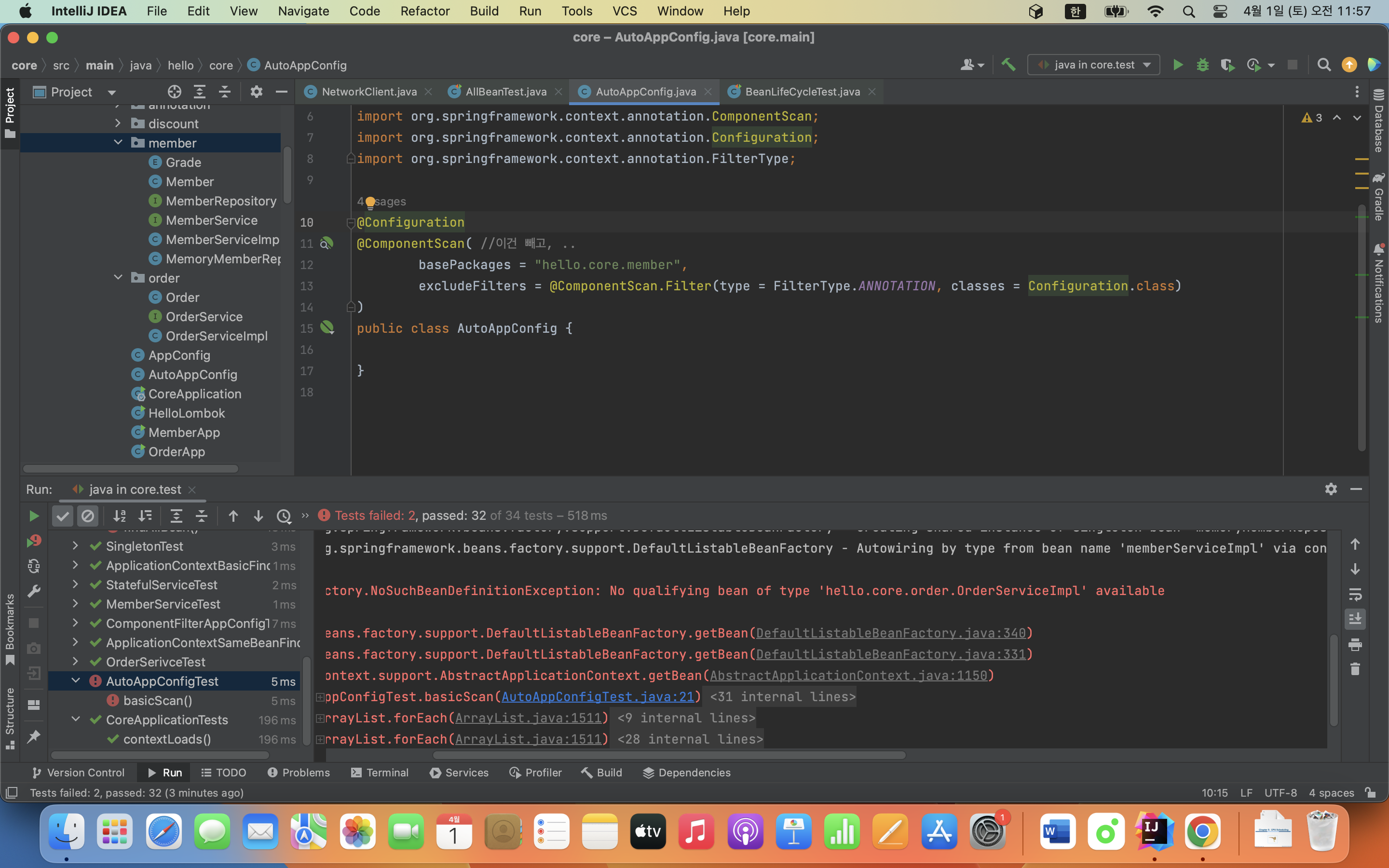The height and width of the screenshot is (868, 1389).
Task: Start debugging with the bug icon
Action: [1202, 65]
